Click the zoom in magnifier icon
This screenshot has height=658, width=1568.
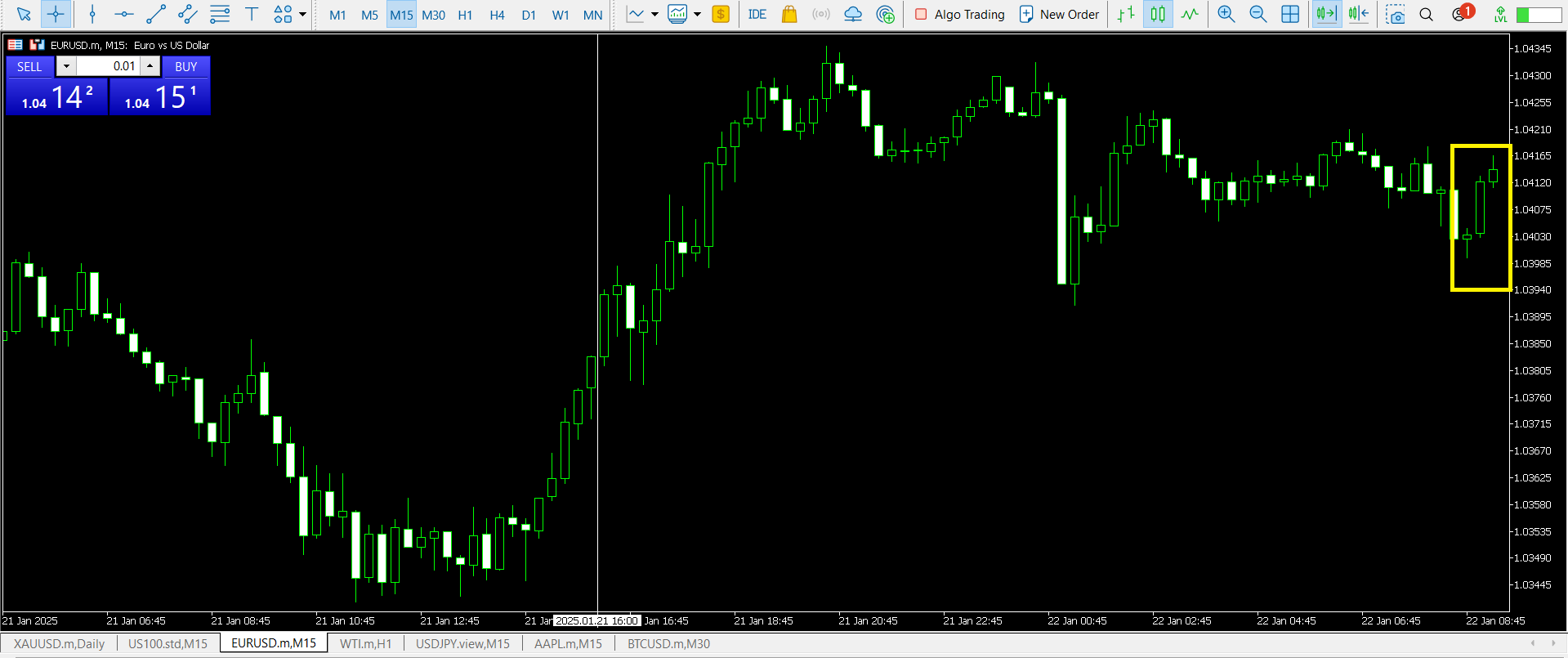point(1226,14)
